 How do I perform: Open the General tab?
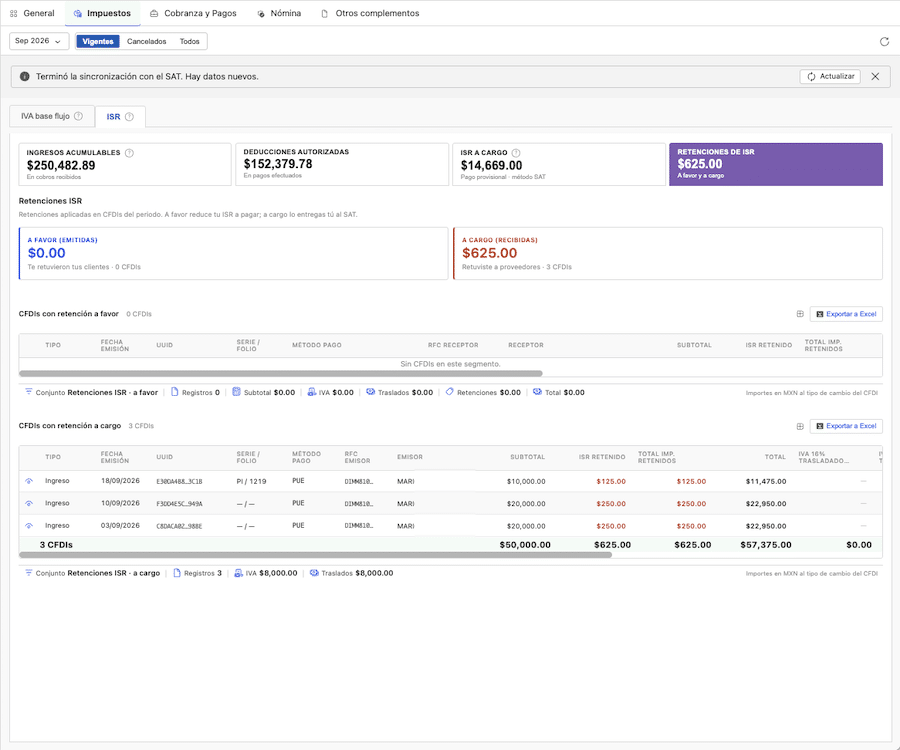pyautogui.click(x=32, y=13)
